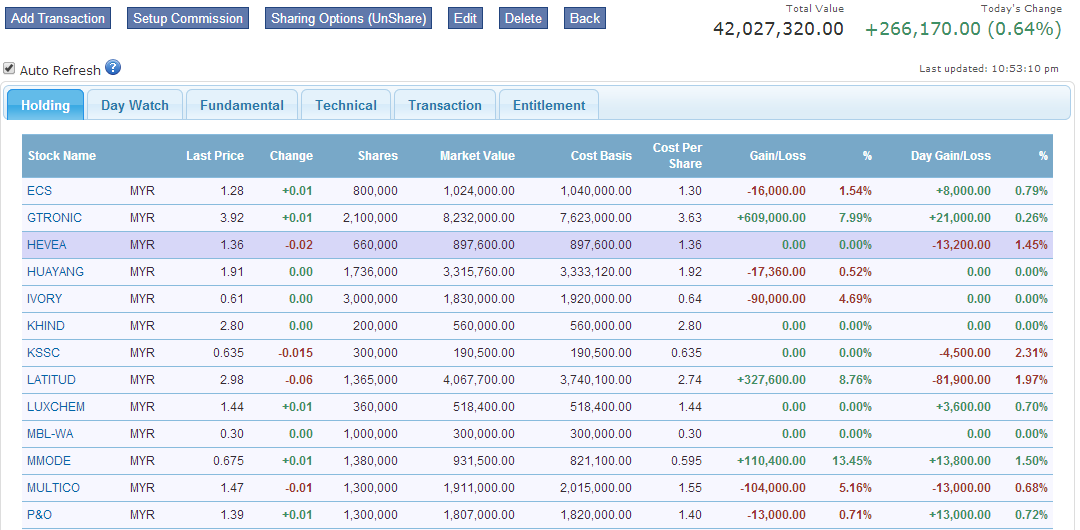Open the HUAYANG stock link
1080x530 pixels.
click(x=55, y=272)
